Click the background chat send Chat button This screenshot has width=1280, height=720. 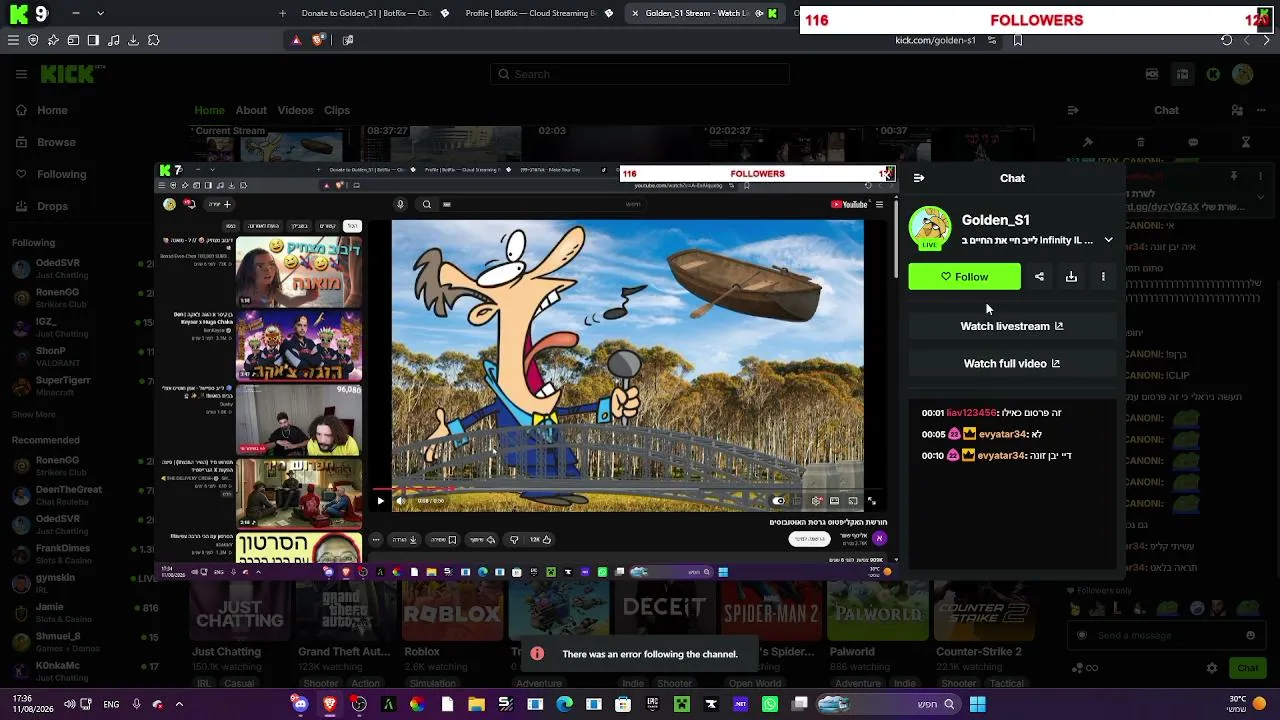[x=1248, y=668]
